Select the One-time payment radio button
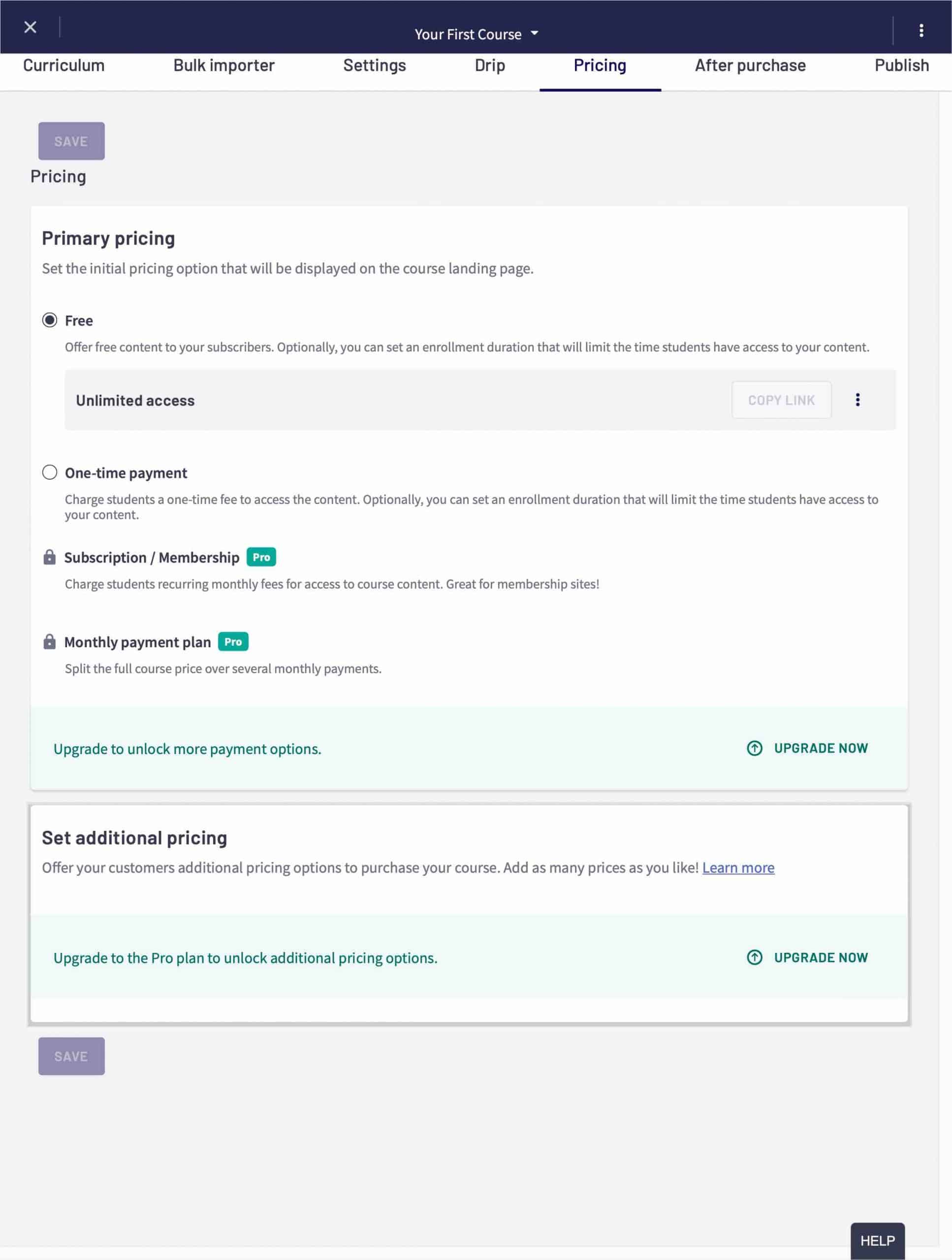 click(50, 472)
